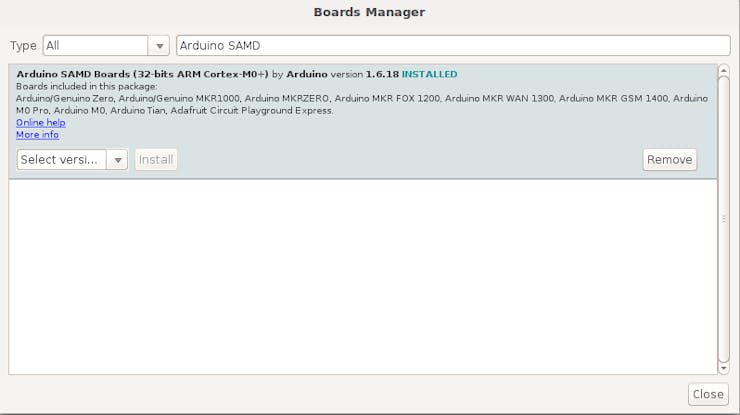Click the version 1.6.18 text

[x=365, y=74]
